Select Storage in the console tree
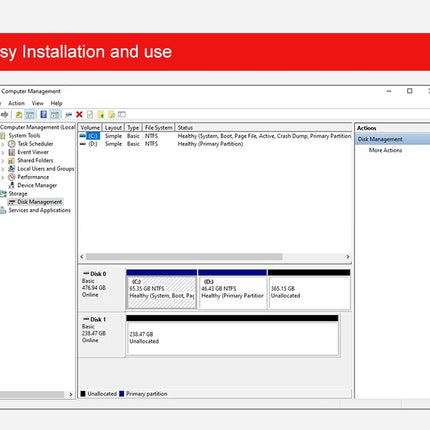 pyautogui.click(x=18, y=194)
